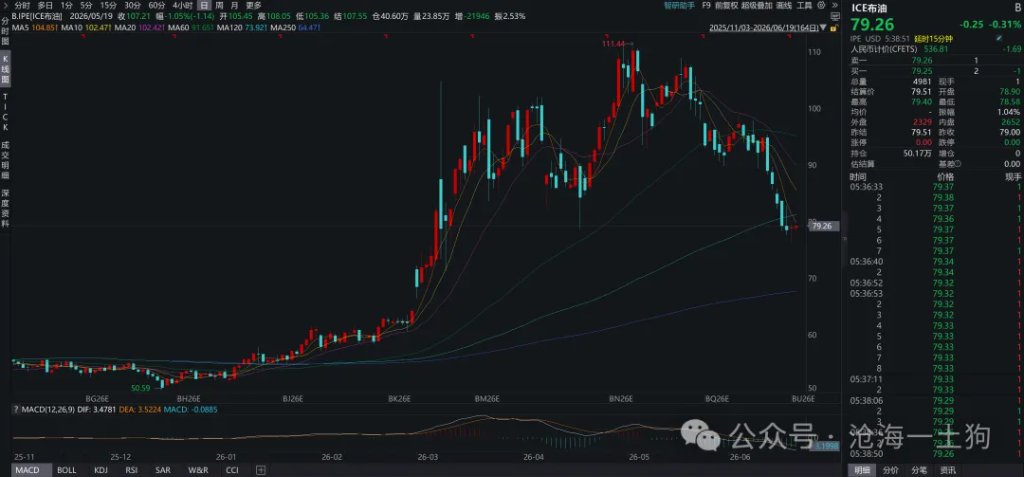Viewport: 1024px width, 477px height.
Task: Open TICK view in left sidebar
Action: coord(5,112)
